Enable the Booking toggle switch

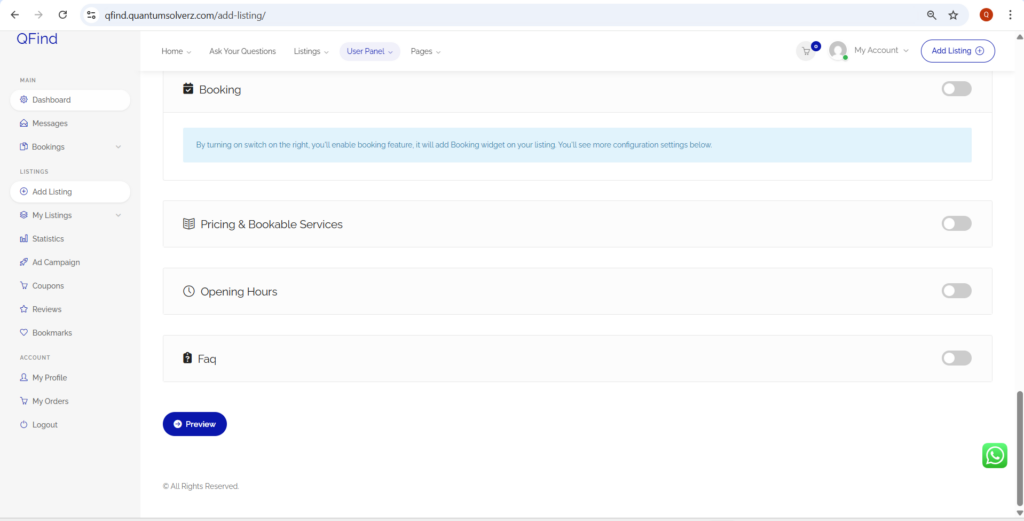[956, 89]
